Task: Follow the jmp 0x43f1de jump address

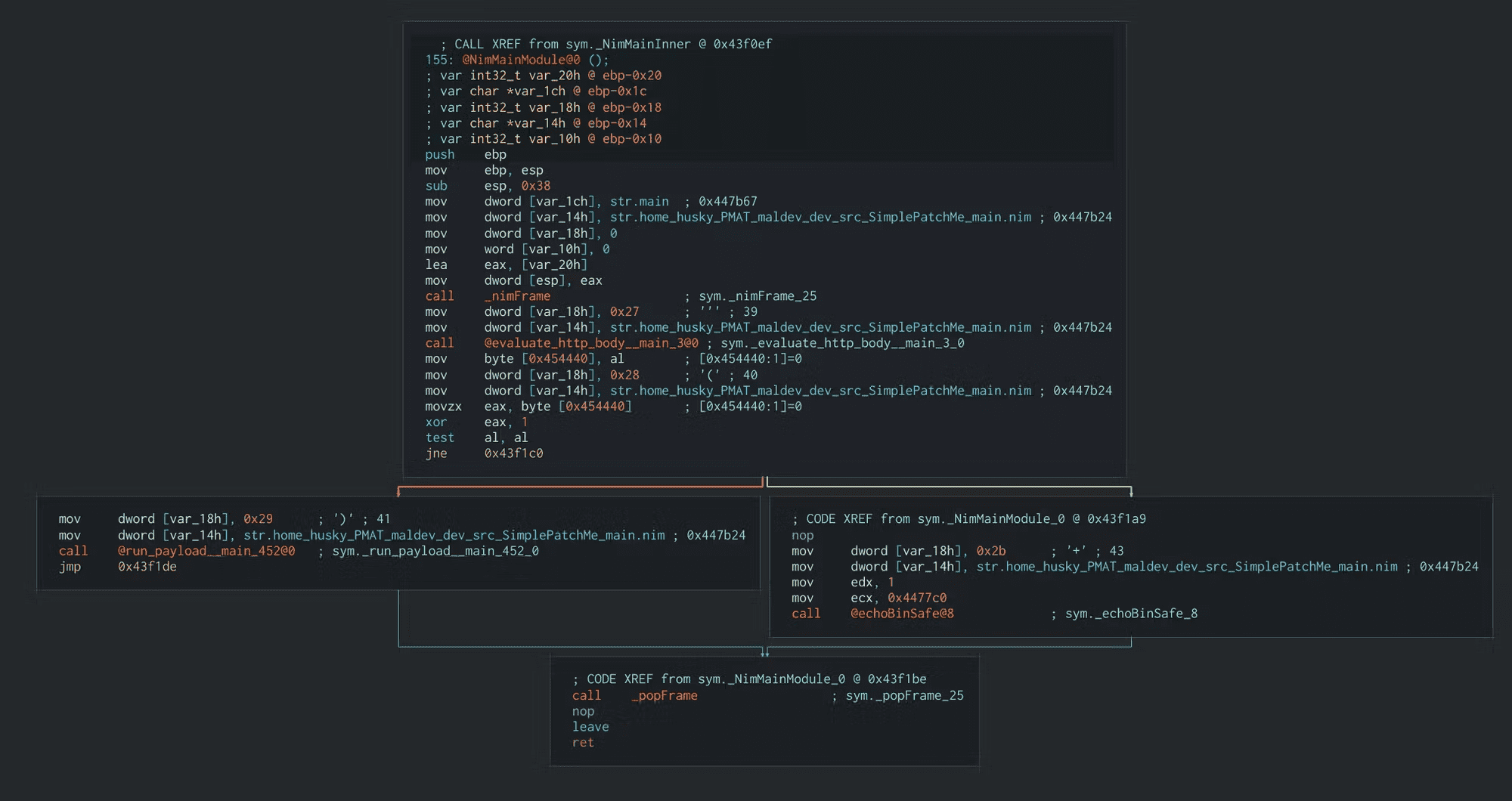Action: [x=147, y=567]
